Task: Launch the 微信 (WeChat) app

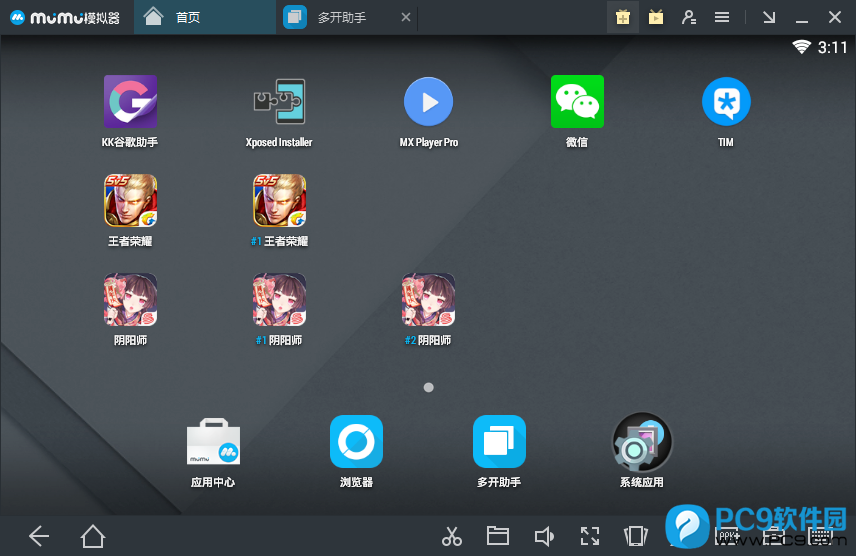Action: (x=577, y=102)
